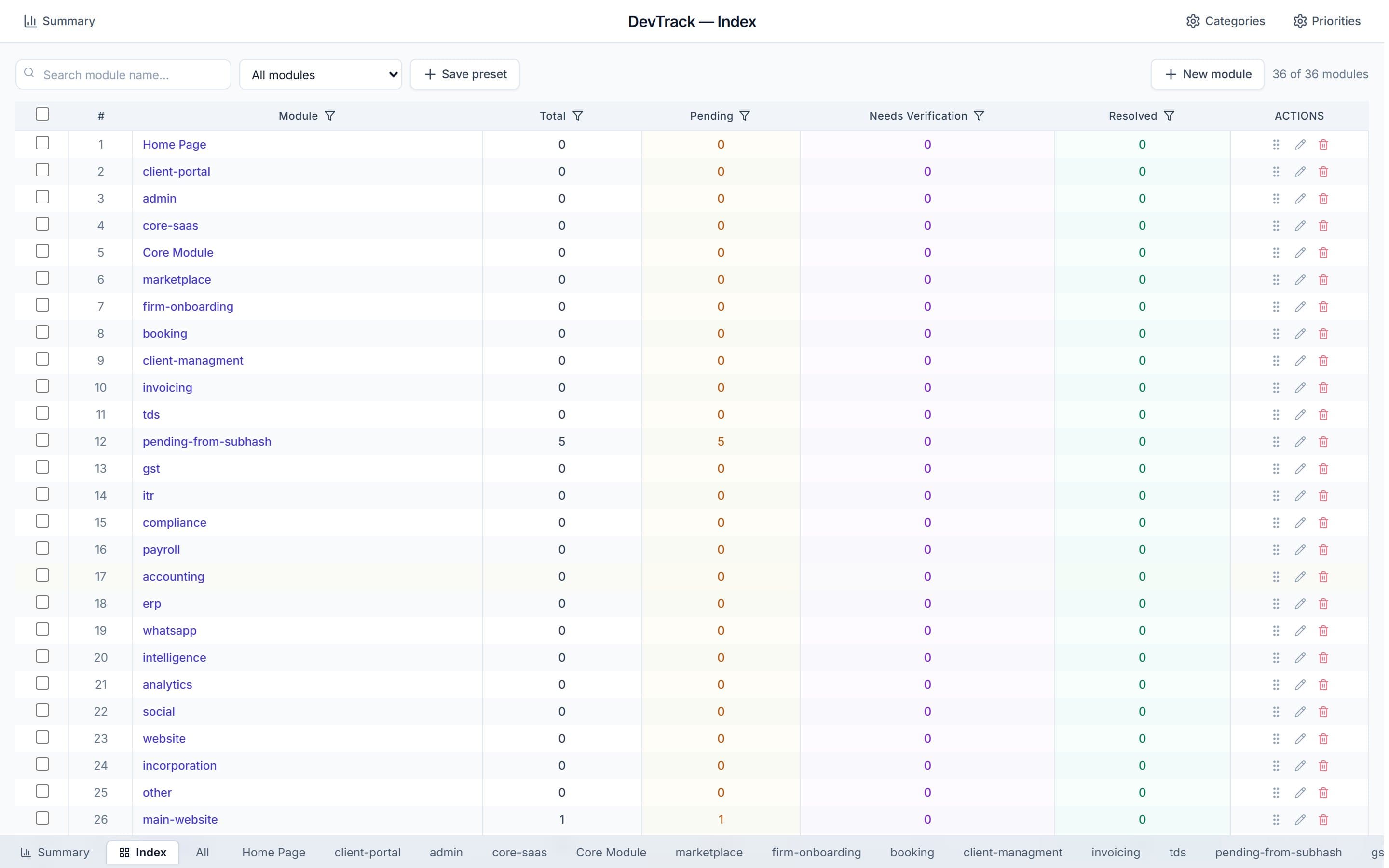Open the All modules dropdown
This screenshot has height=868, width=1389.
coord(320,74)
